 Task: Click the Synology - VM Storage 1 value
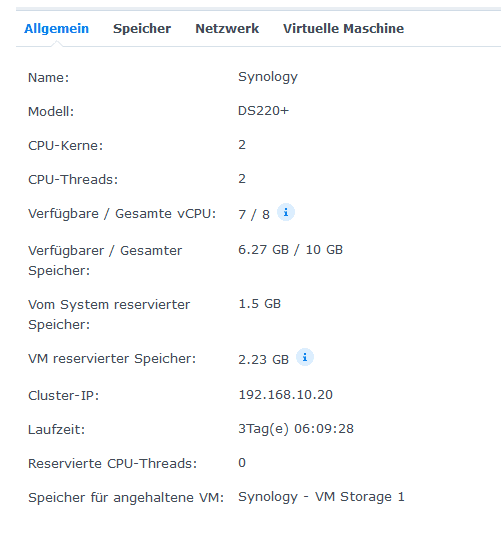(321, 497)
